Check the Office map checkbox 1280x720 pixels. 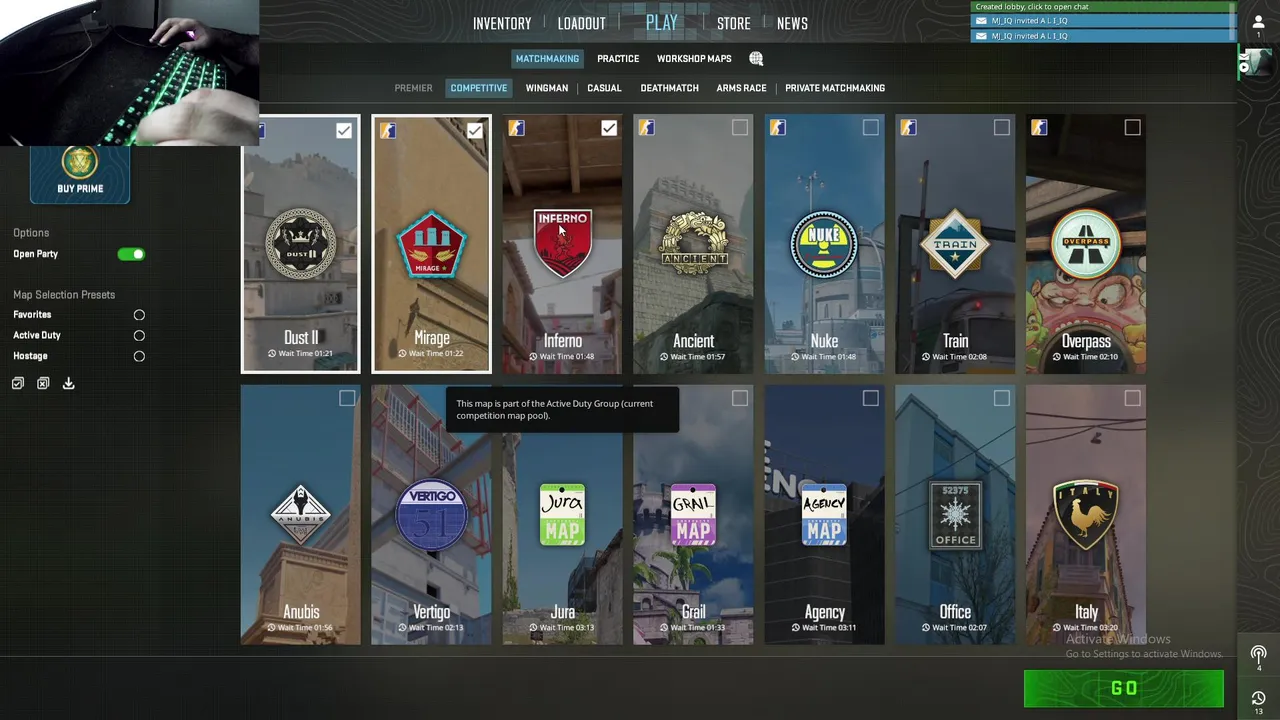click(x=1002, y=399)
